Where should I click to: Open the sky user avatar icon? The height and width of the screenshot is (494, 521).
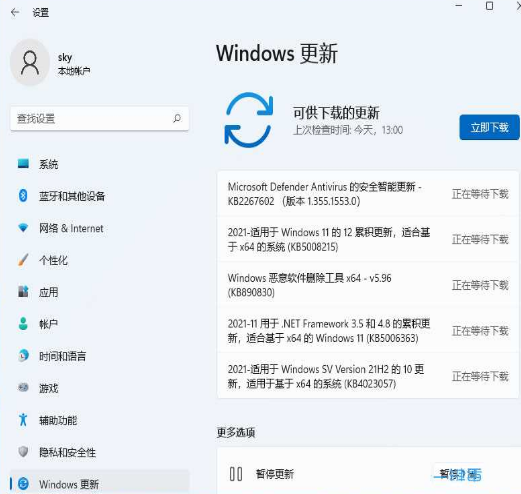pyautogui.click(x=30, y=62)
